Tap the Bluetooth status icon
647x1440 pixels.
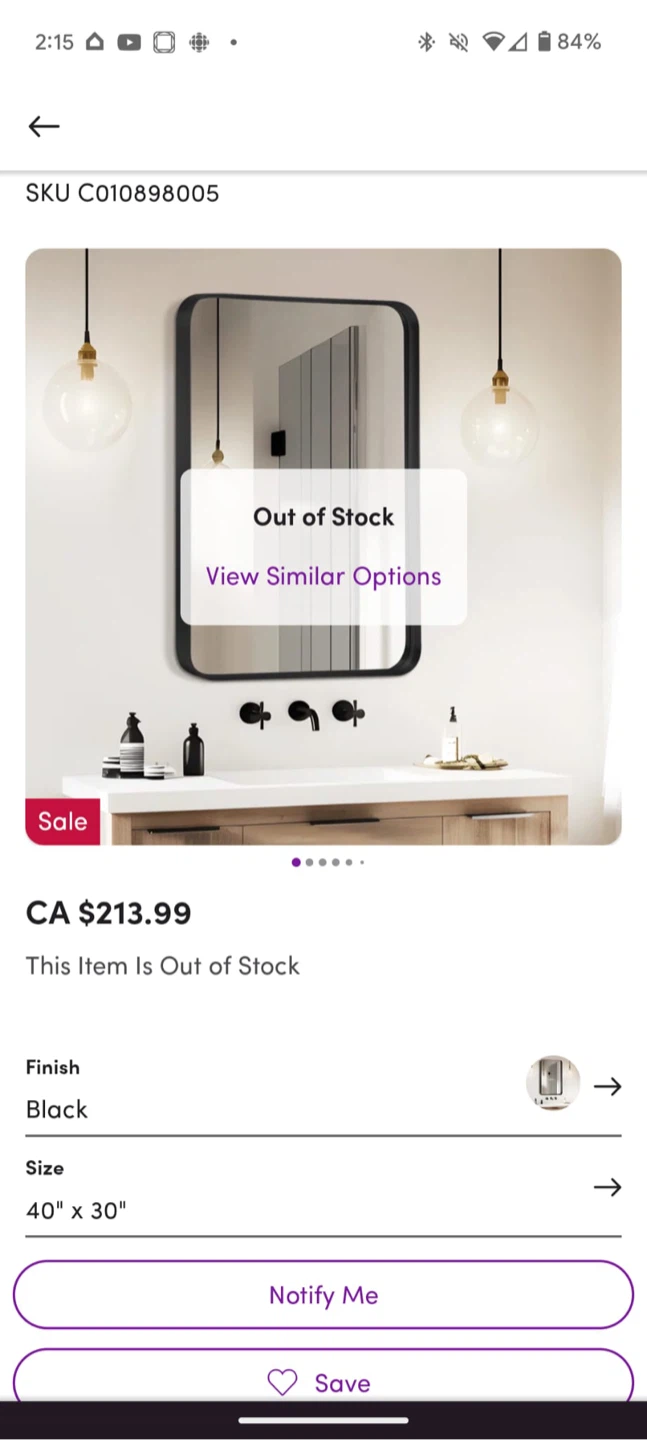[426, 42]
